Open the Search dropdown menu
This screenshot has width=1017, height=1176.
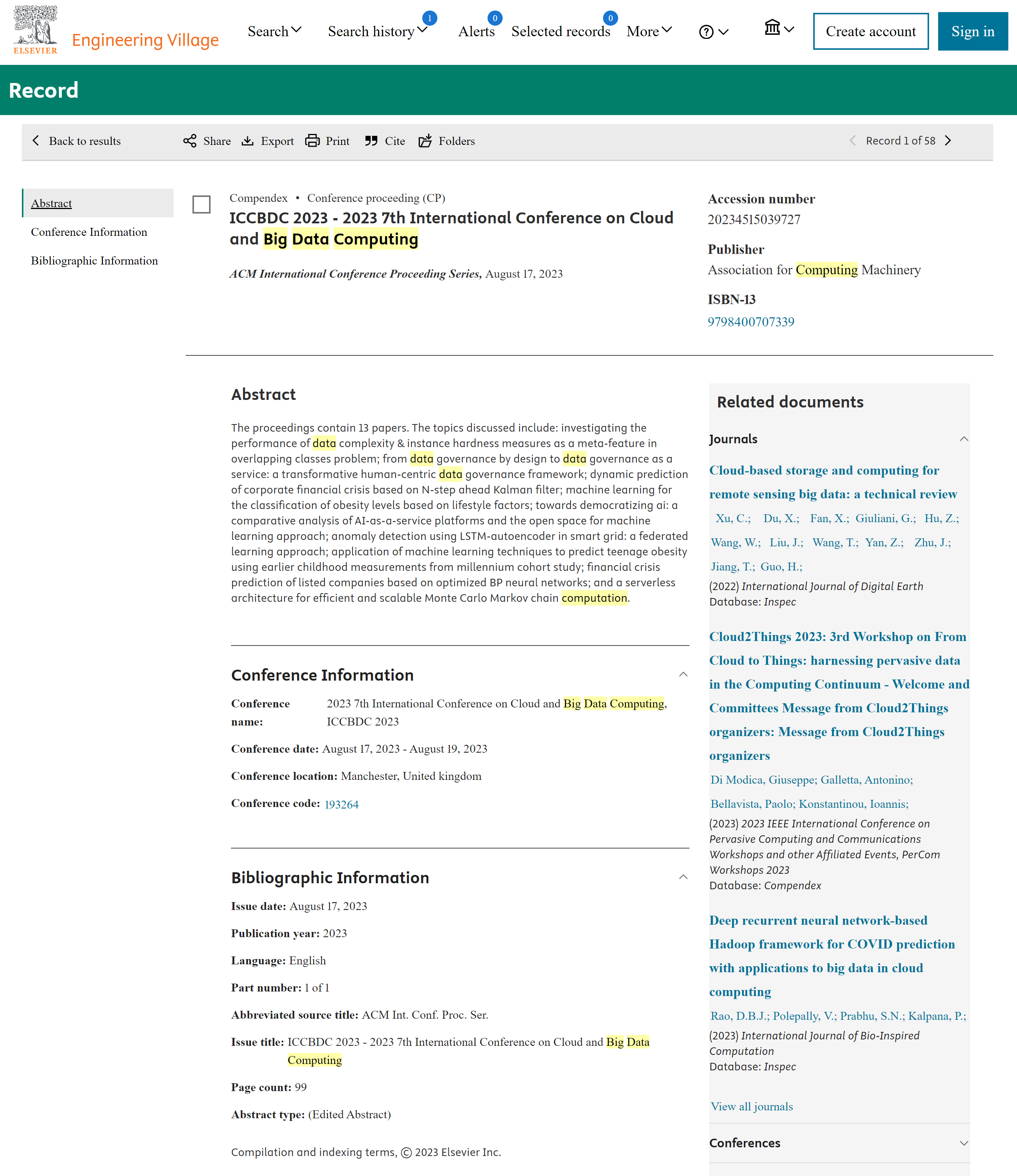[274, 31]
